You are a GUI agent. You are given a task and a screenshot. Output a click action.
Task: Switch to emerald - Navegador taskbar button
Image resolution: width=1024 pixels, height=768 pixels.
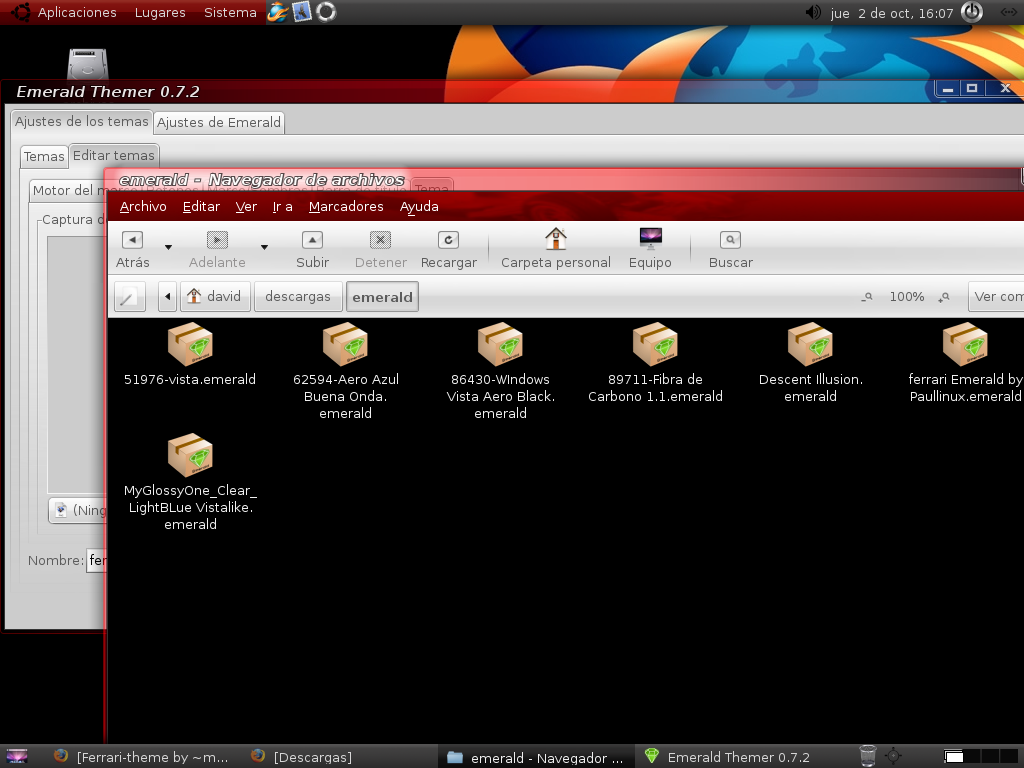536,757
